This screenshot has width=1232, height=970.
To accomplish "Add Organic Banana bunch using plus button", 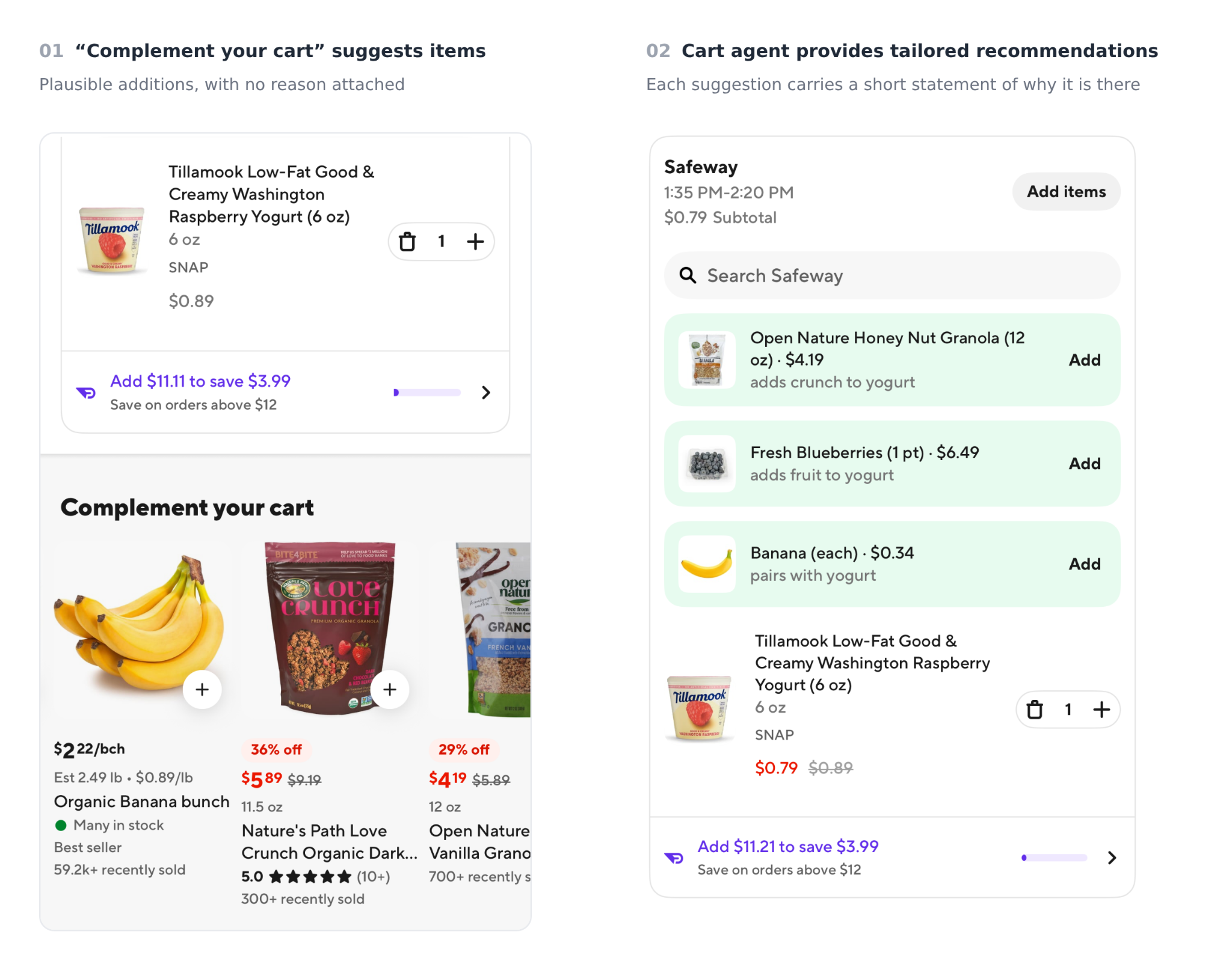I will pyautogui.click(x=202, y=689).
